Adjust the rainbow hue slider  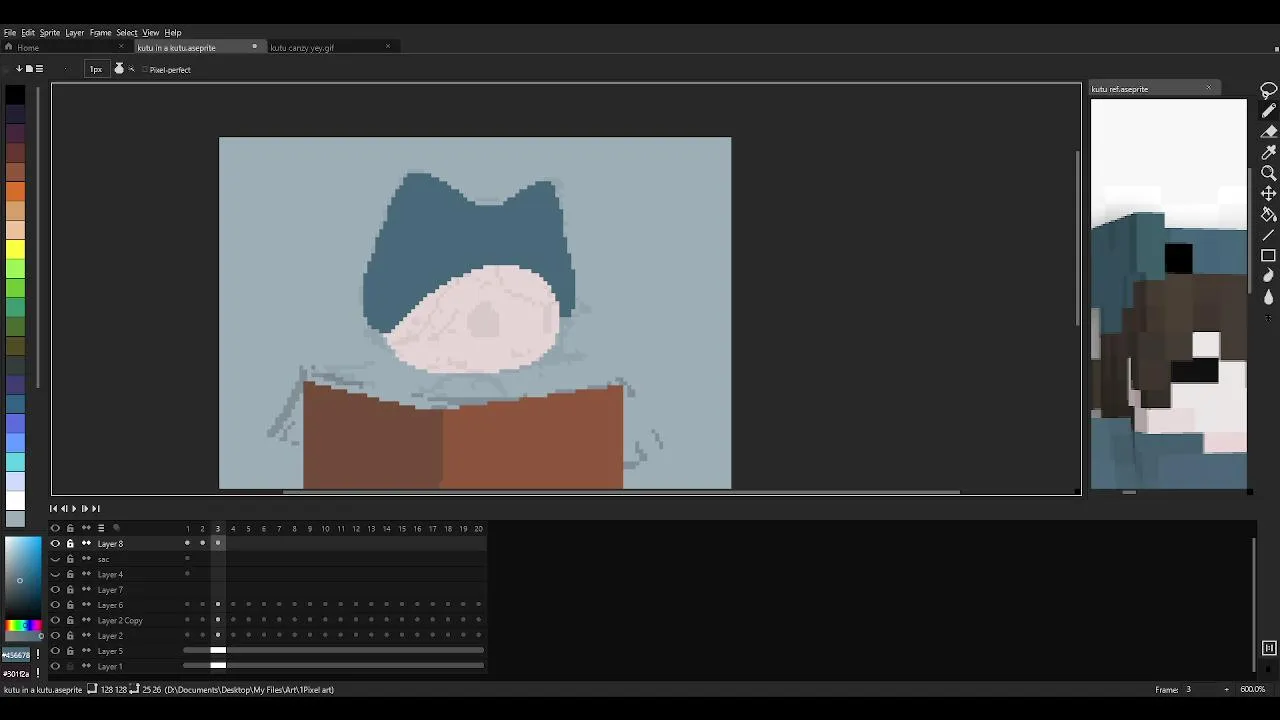[x=22, y=626]
